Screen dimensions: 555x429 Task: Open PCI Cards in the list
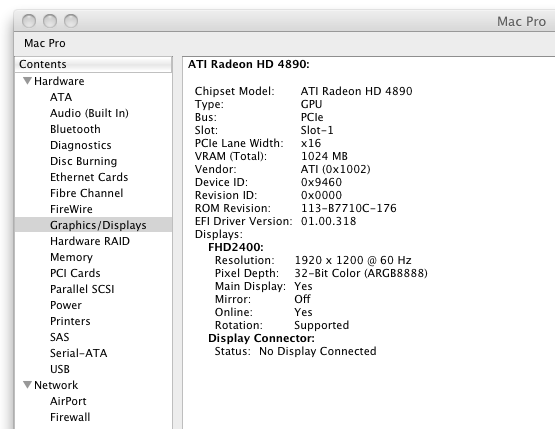pyautogui.click(x=75, y=273)
